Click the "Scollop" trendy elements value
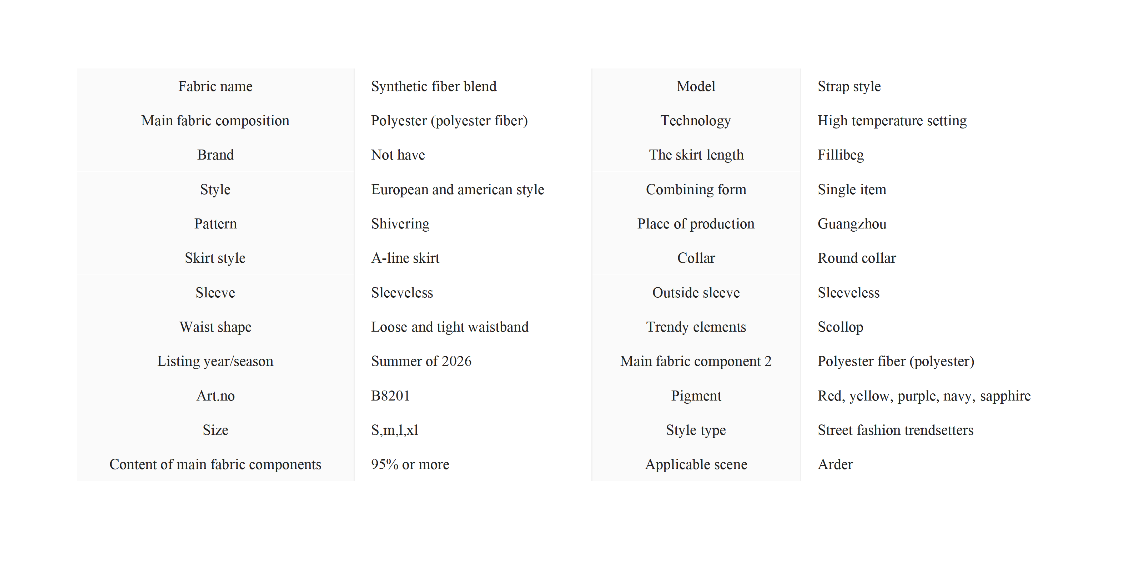Screen dimensions: 1138x570 click(x=840, y=327)
